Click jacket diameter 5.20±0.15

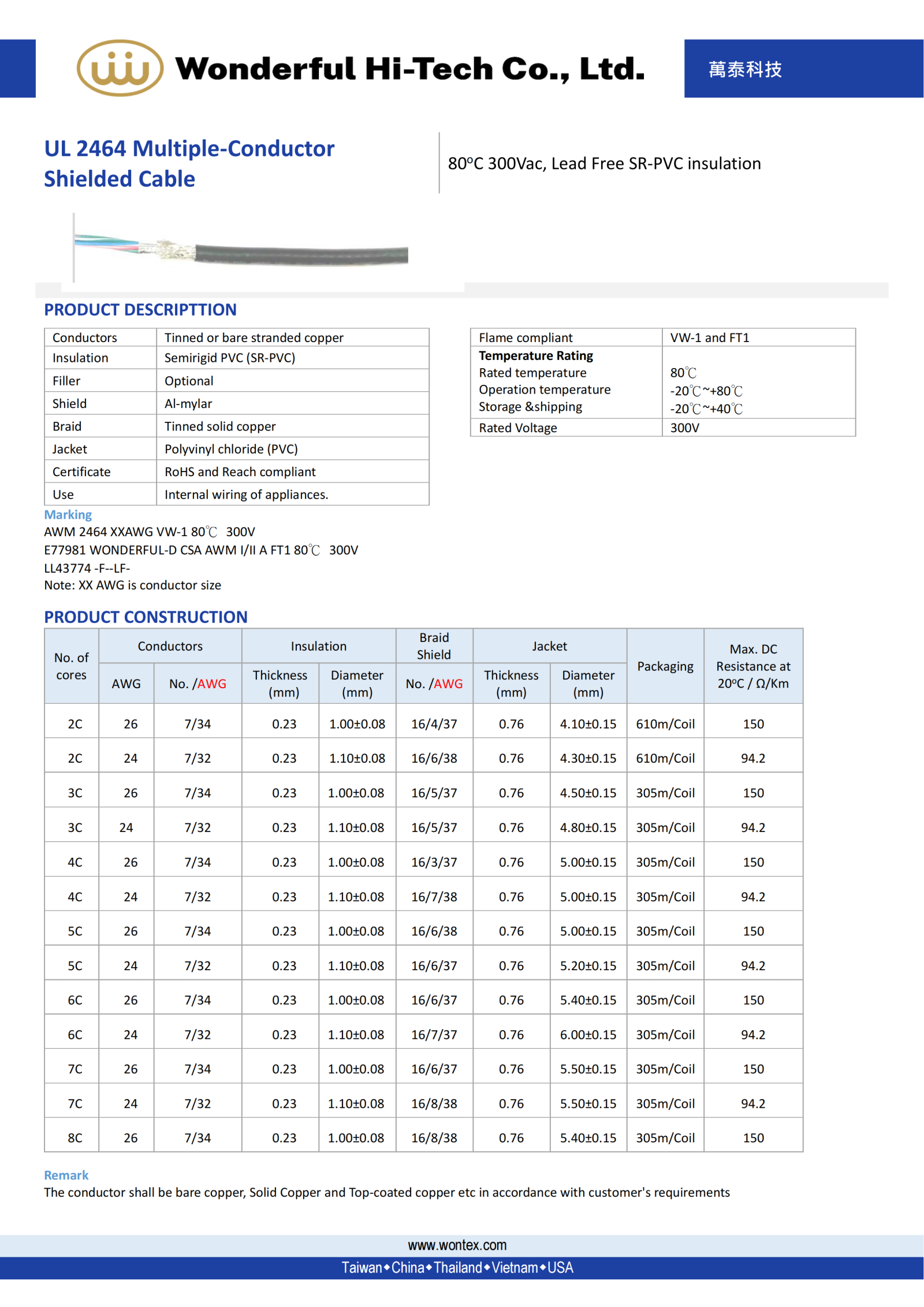(588, 966)
